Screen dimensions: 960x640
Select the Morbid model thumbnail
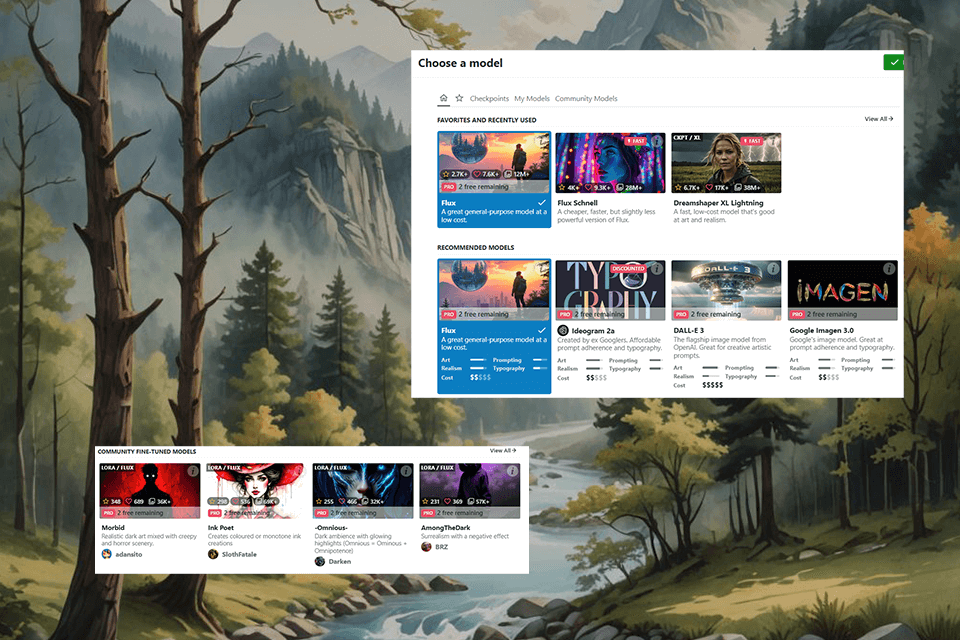150,491
